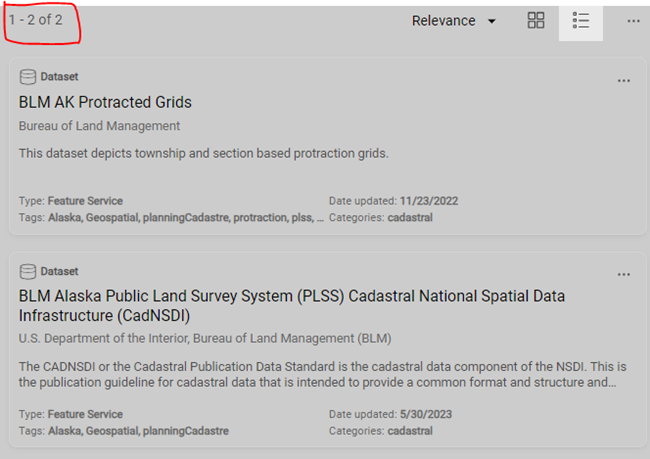
Task: Open options menu for BLM AK Protracted Grids
Action: 623,81
